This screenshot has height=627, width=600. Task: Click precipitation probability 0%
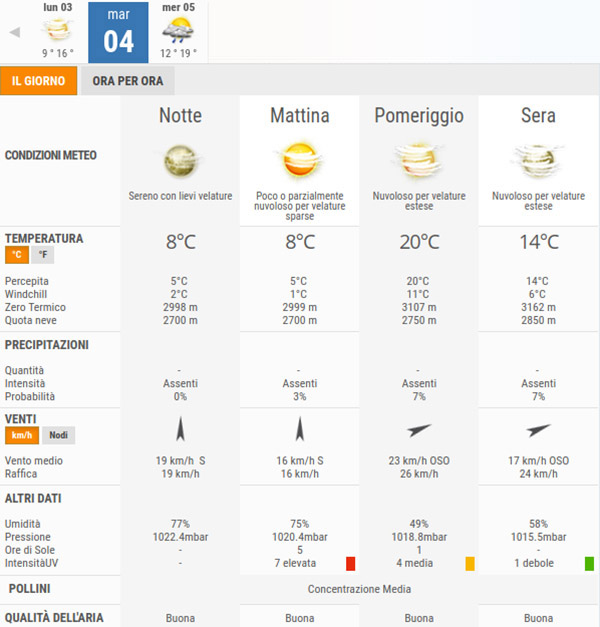point(180,396)
